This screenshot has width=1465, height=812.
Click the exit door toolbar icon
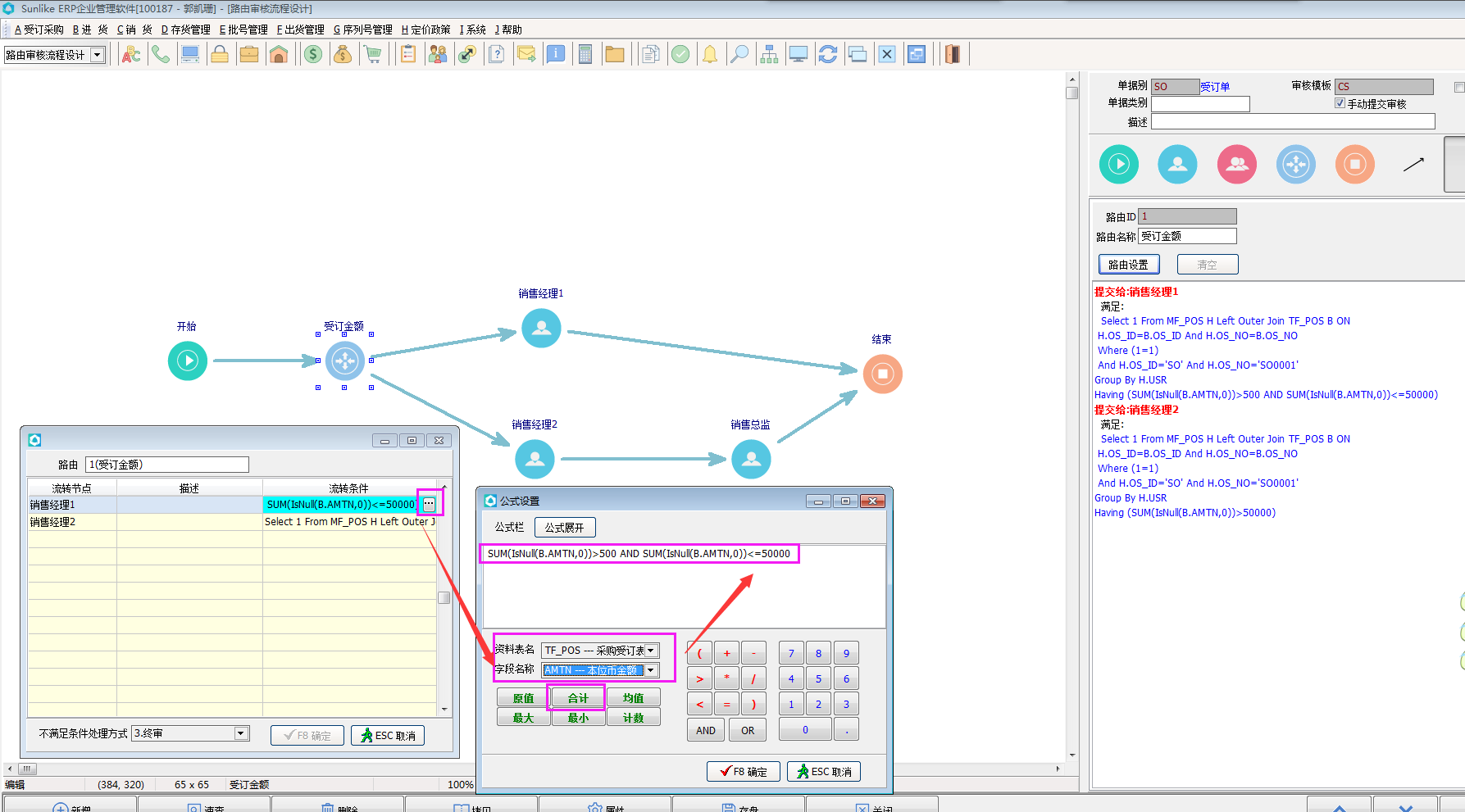click(952, 55)
